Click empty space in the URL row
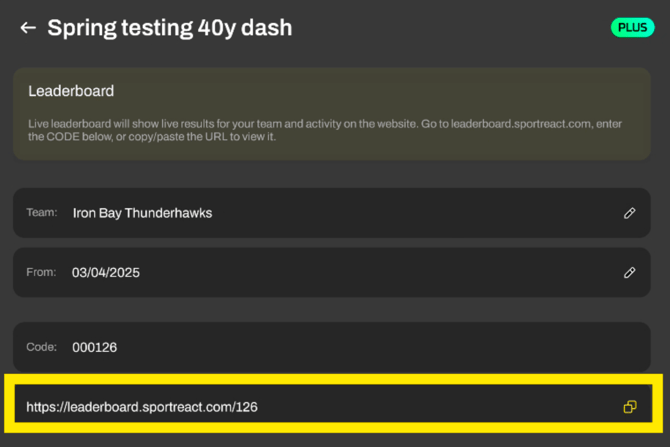The image size is (670, 447). pyautogui.click(x=450, y=407)
